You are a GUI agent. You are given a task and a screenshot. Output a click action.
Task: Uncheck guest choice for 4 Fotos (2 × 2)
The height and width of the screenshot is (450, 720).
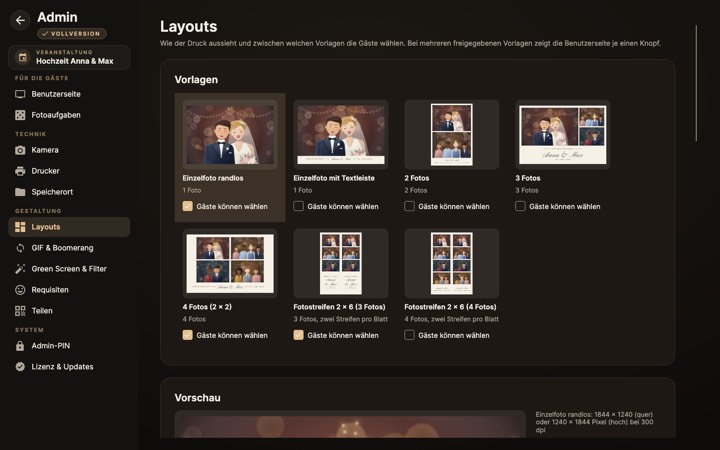[187, 335]
